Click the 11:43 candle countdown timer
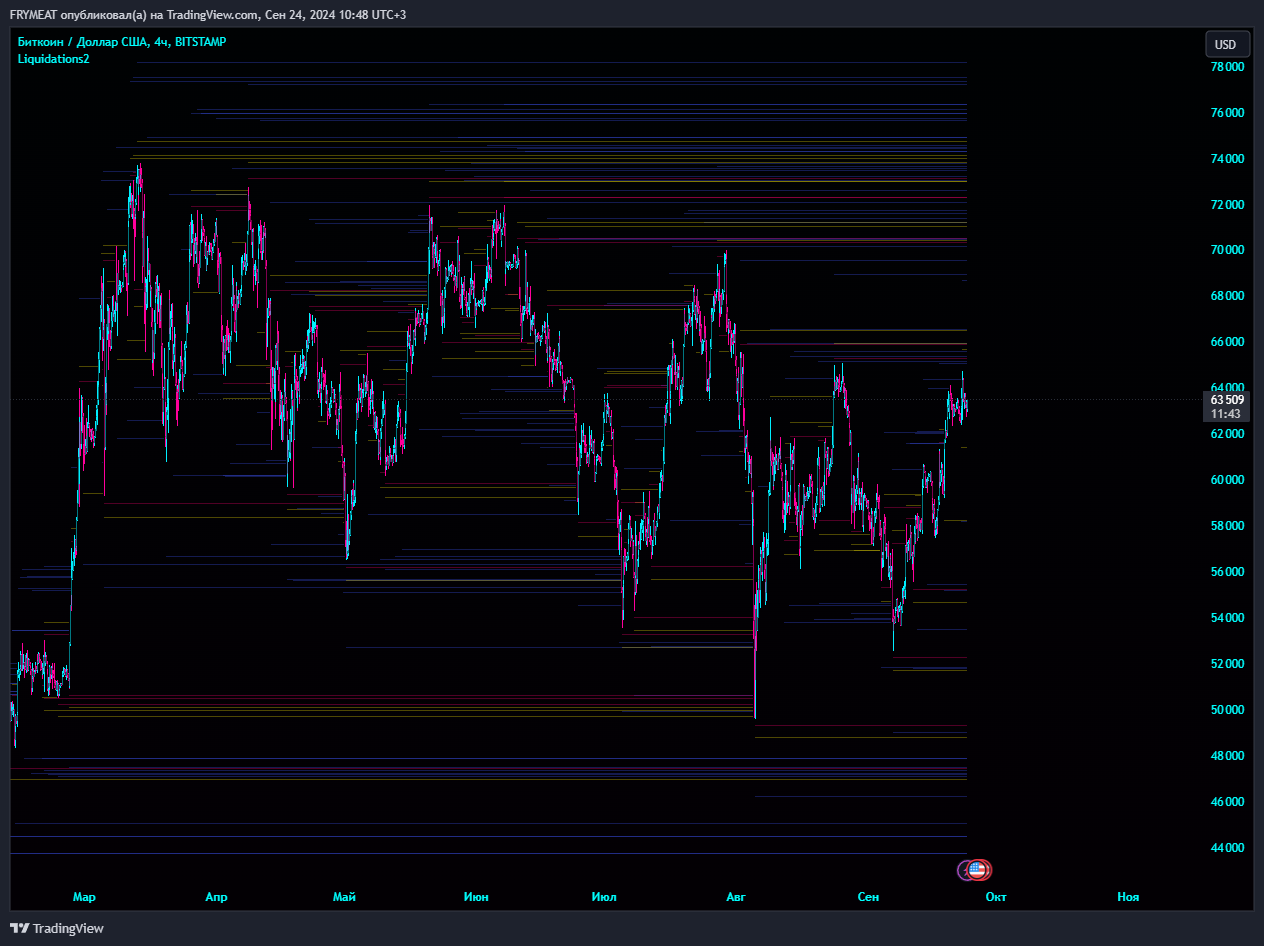Image resolution: width=1264 pixels, height=946 pixels. click(x=1226, y=413)
